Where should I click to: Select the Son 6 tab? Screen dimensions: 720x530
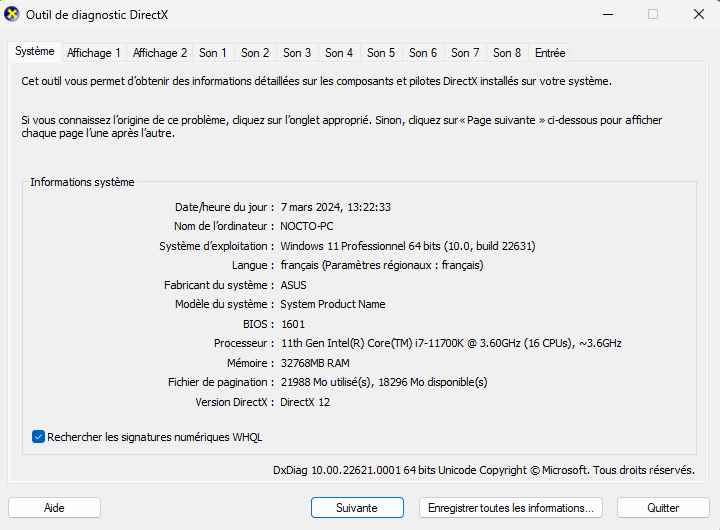pyautogui.click(x=423, y=53)
